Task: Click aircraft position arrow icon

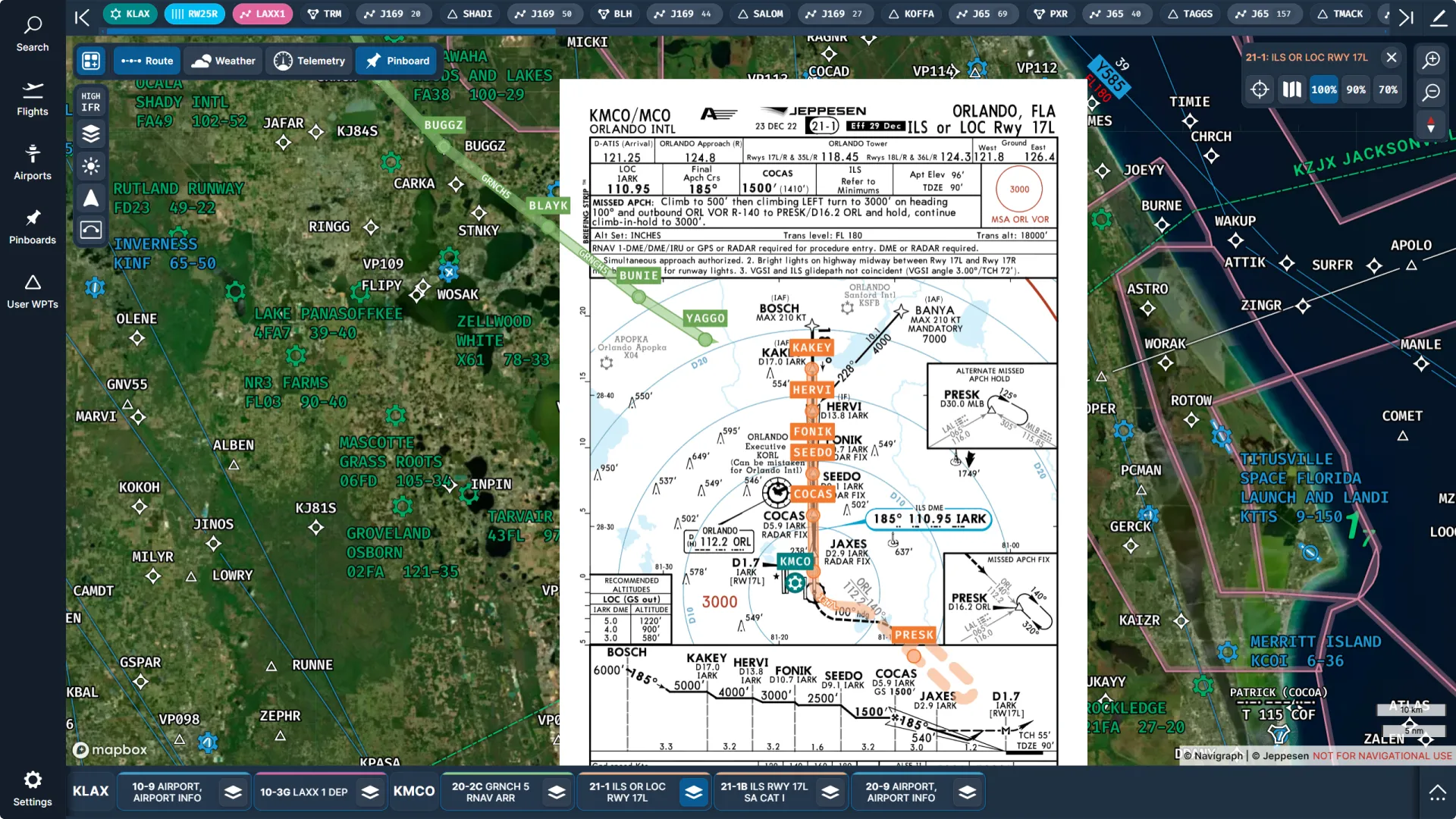Action: (x=91, y=198)
